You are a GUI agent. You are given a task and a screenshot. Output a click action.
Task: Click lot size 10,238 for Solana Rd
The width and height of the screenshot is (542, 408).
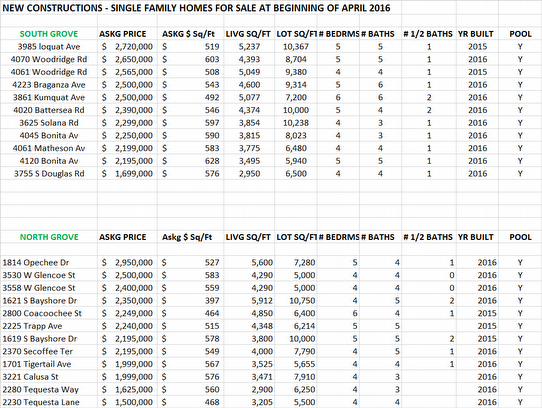click(x=296, y=123)
